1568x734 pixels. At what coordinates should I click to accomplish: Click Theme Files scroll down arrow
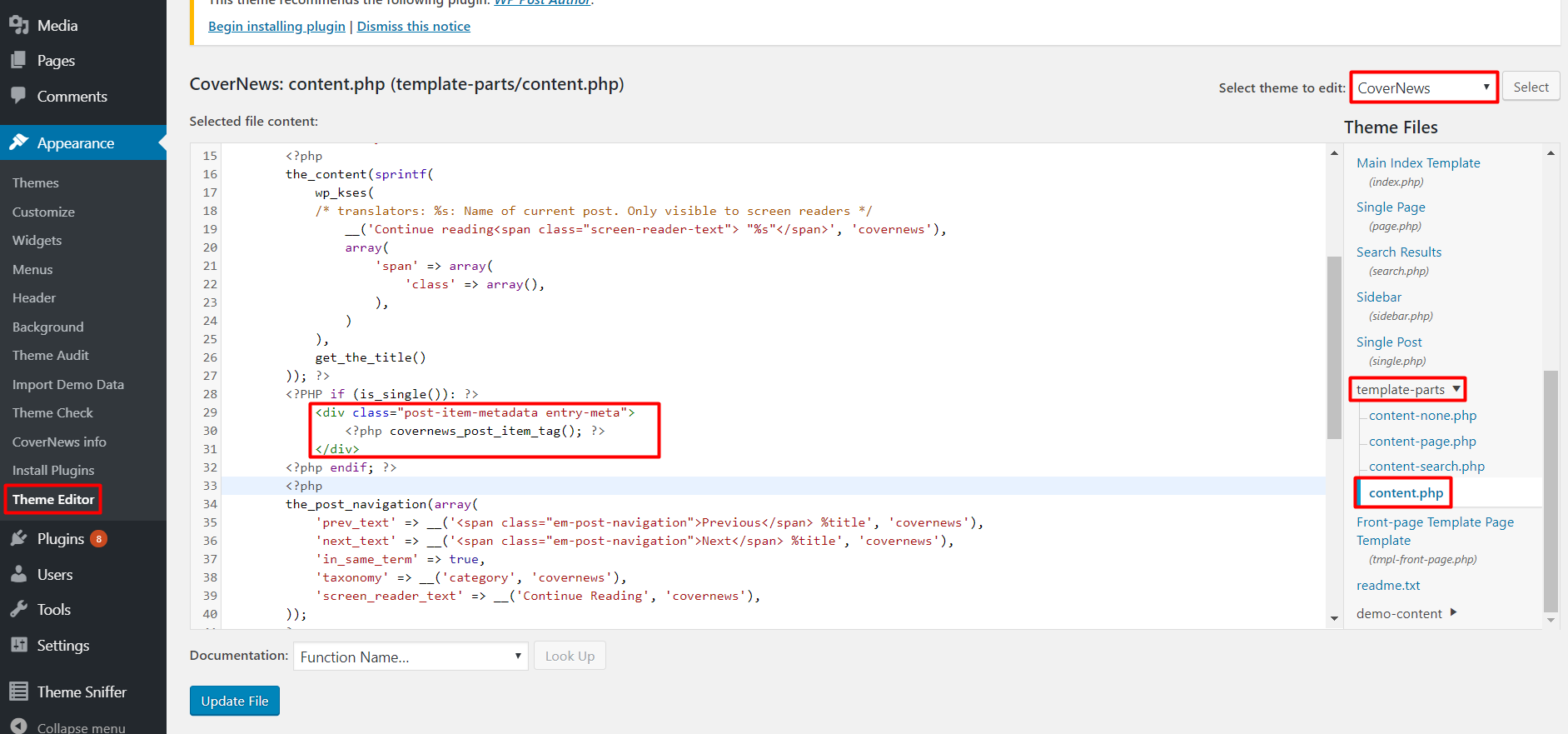[x=1551, y=620]
